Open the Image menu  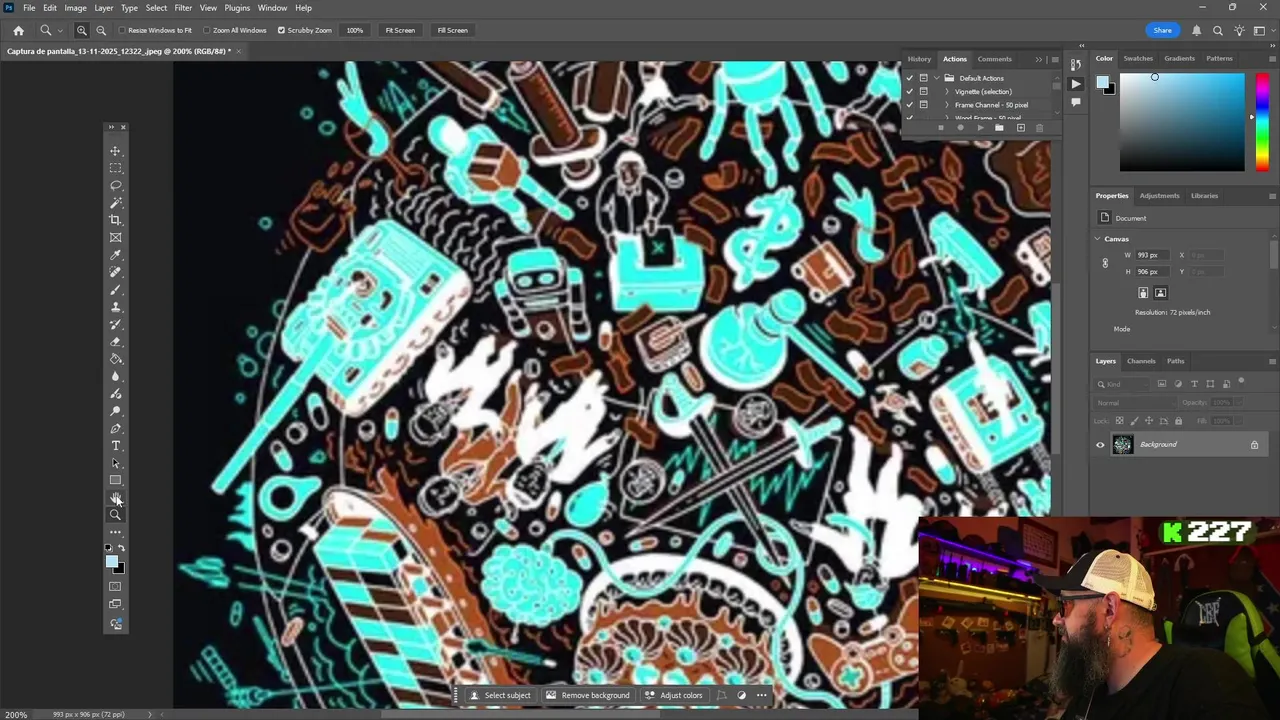(75, 8)
